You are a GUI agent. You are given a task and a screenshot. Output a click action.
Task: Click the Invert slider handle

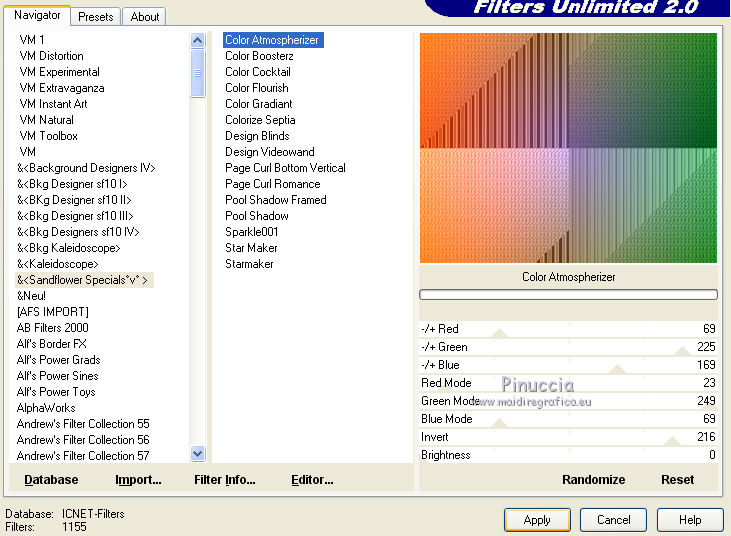click(x=672, y=441)
